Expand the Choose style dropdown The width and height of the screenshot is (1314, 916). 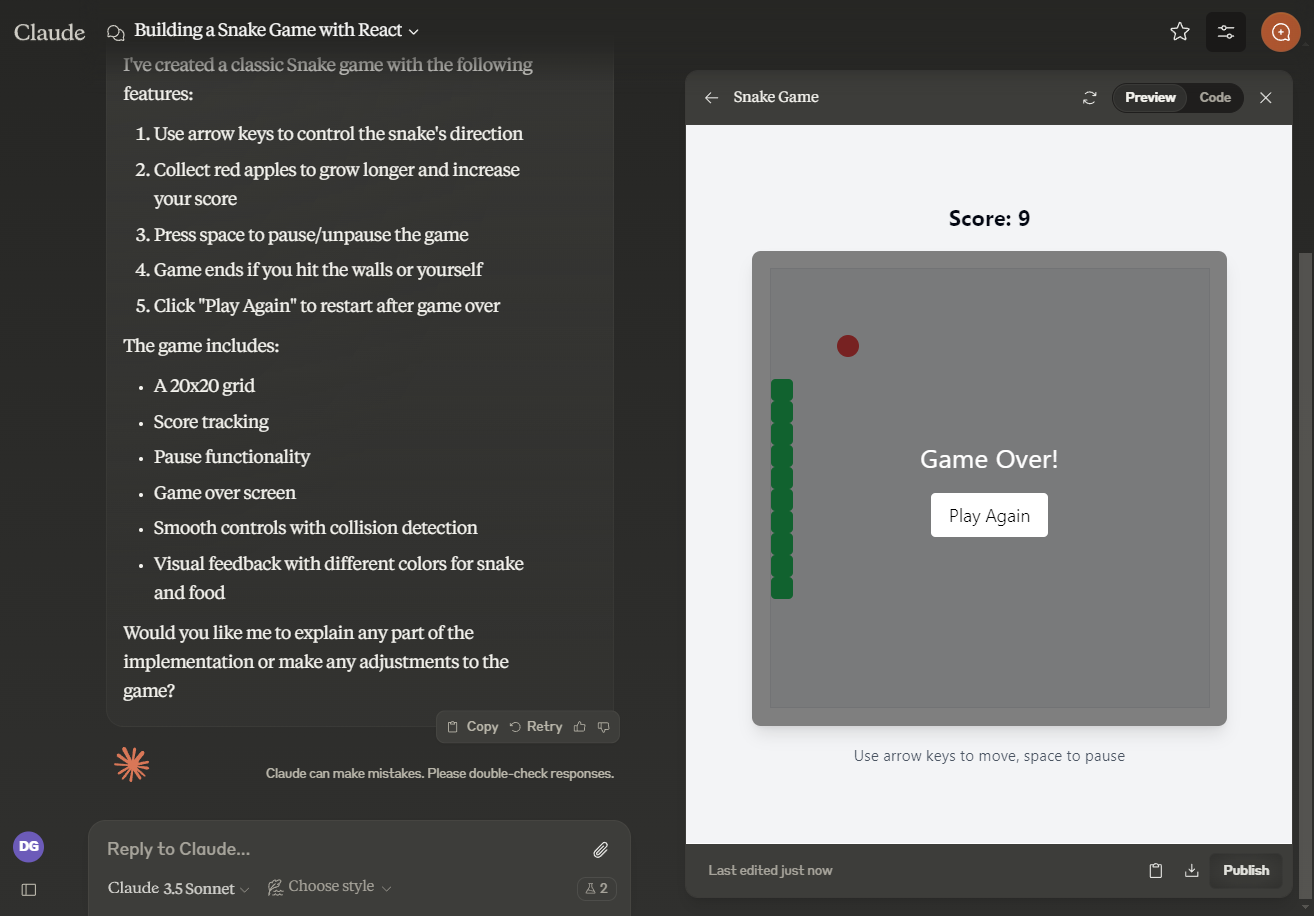pyautogui.click(x=330, y=887)
